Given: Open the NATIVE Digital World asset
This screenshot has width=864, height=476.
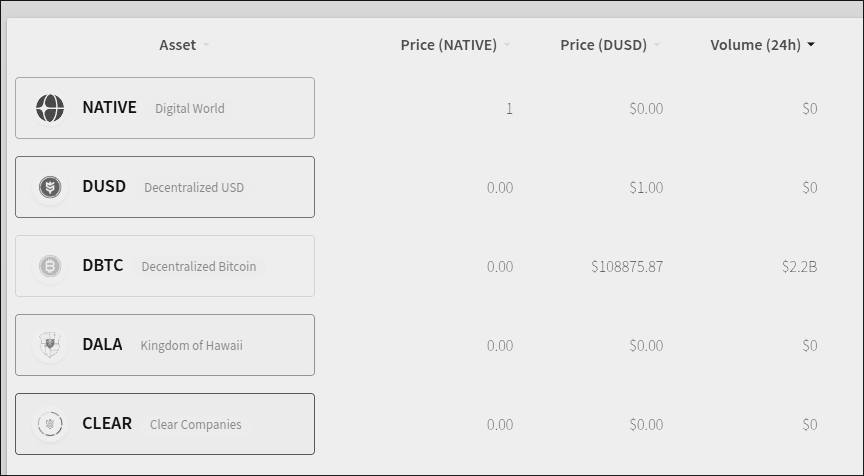Looking at the screenshot, I should (x=165, y=108).
